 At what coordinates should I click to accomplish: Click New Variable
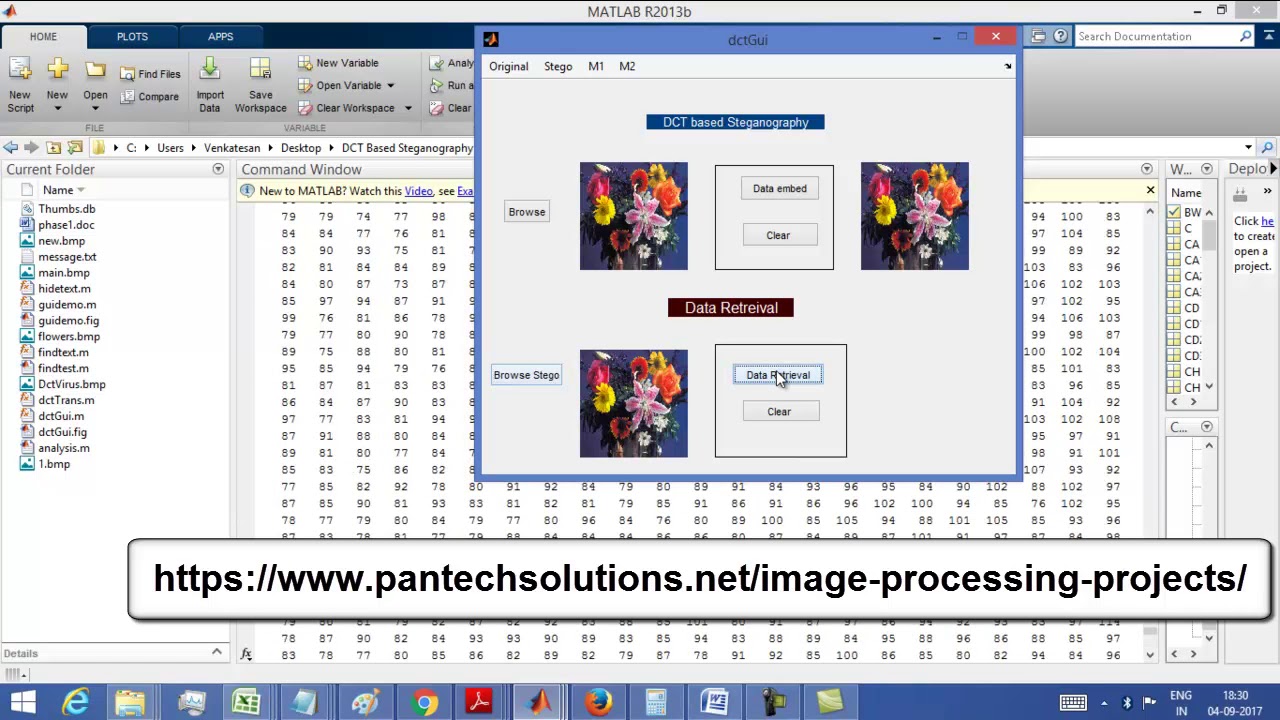338,63
